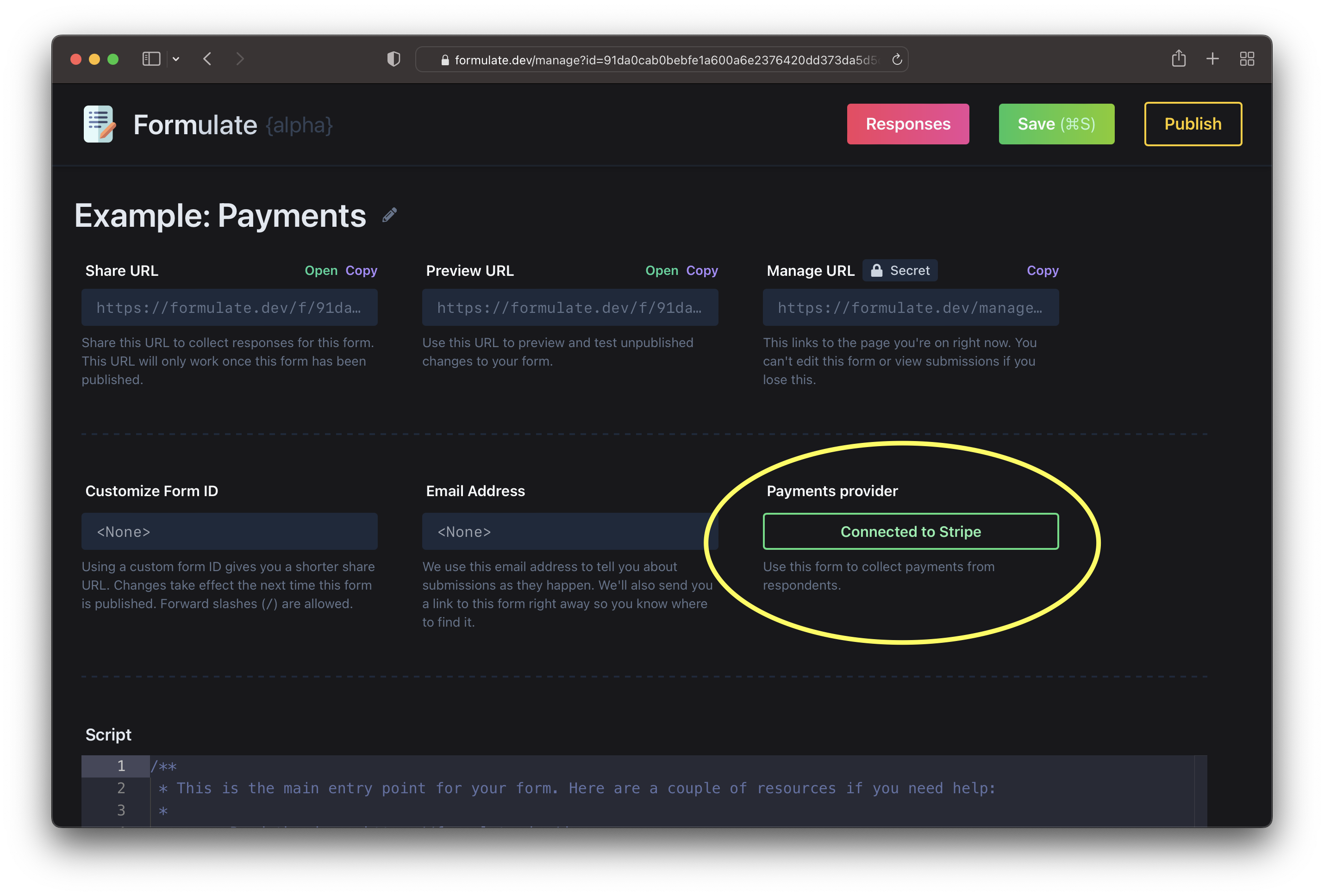Open the Share URL link
Screen dimensions: 1324x896
click(321, 271)
